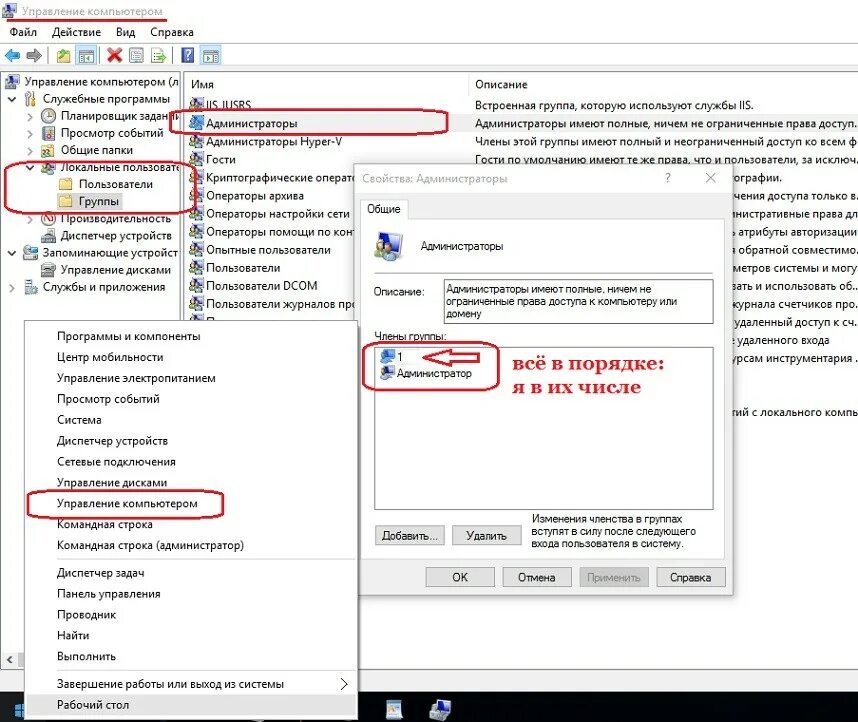858x722 pixels.
Task: Click the tree pane left scroll arrow
Action: (9, 660)
